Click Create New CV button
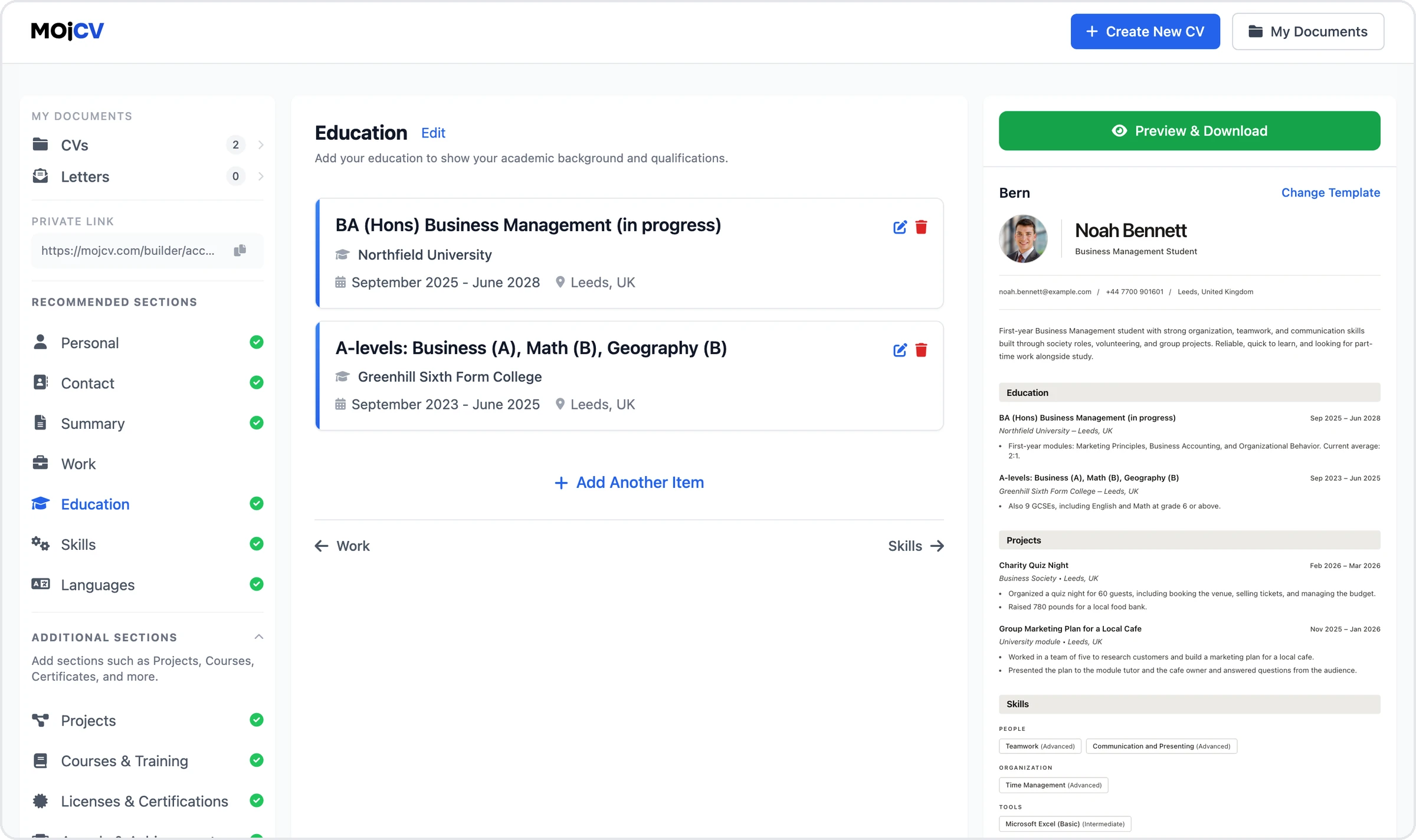This screenshot has width=1416, height=840. click(x=1145, y=31)
